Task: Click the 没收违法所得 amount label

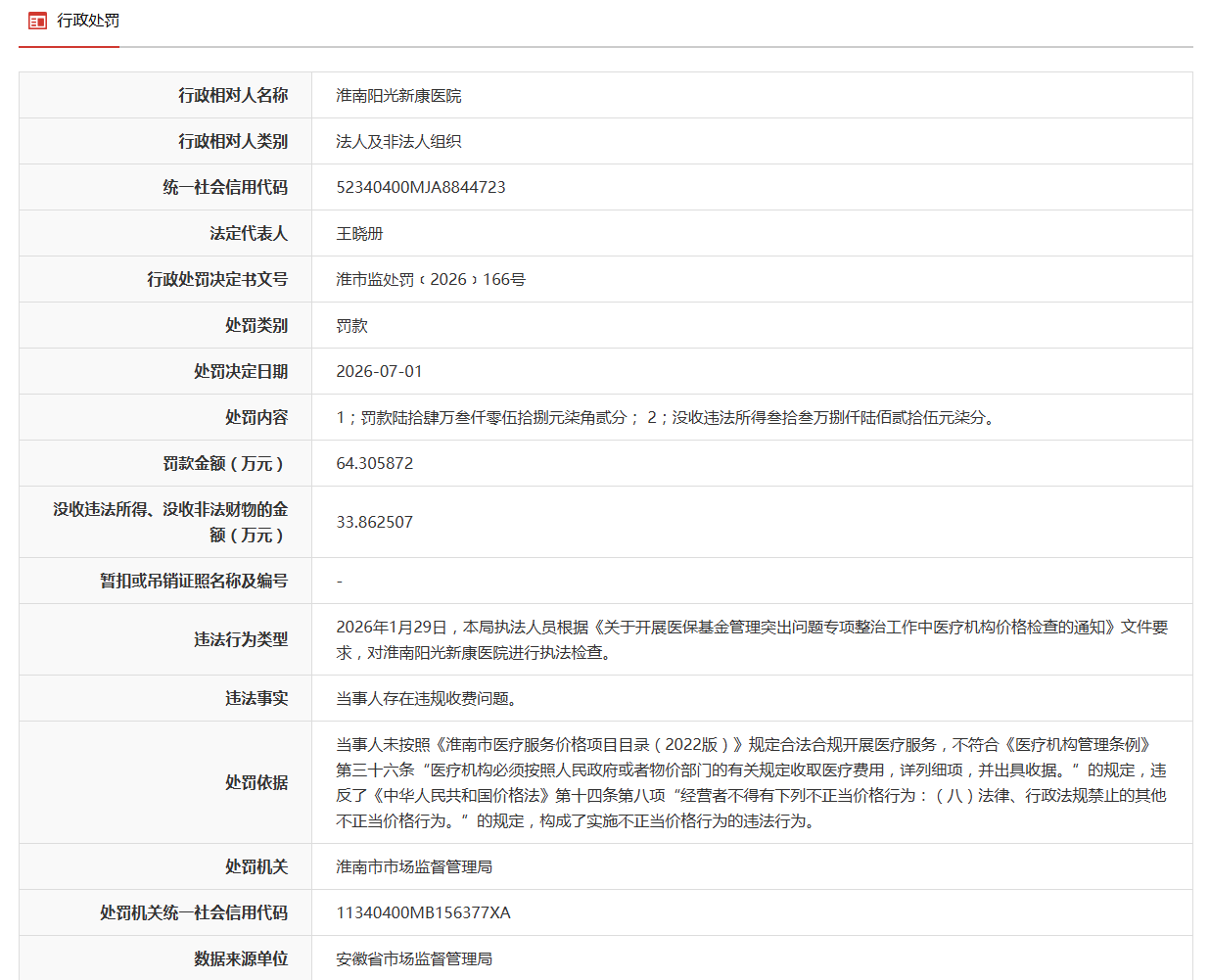Action: point(170,522)
